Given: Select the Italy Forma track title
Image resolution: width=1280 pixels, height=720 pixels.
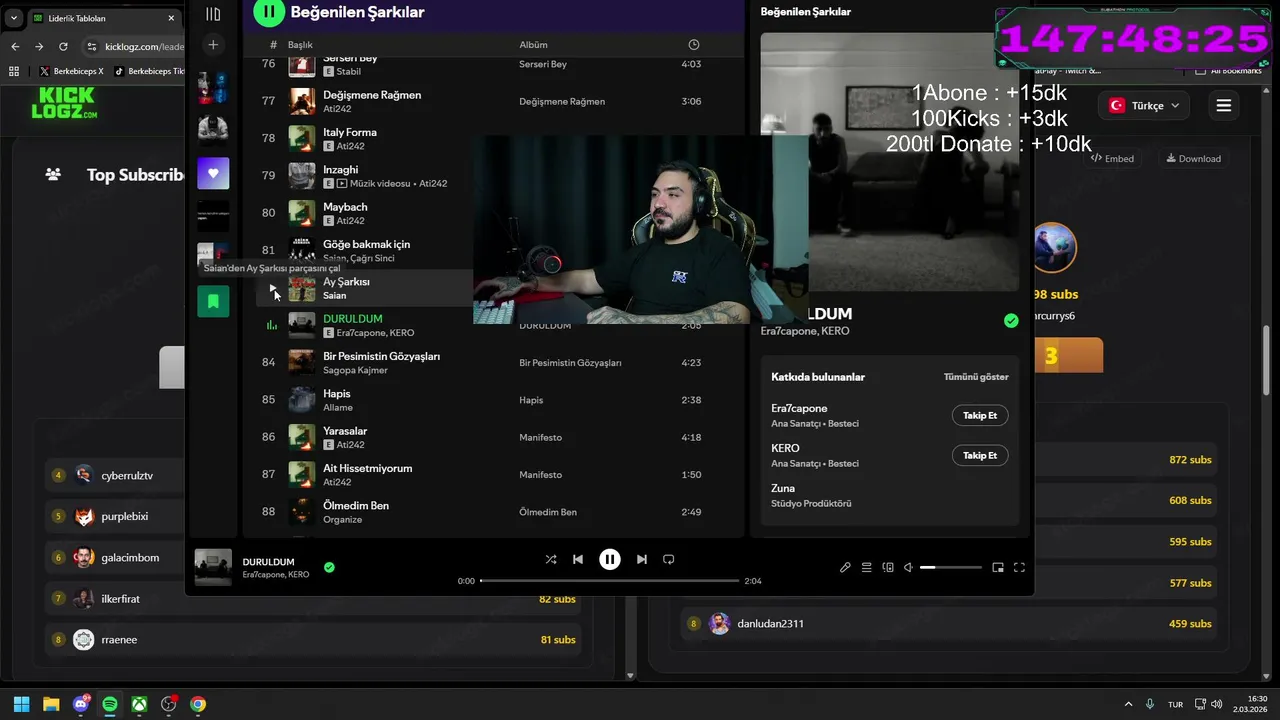Looking at the screenshot, I should point(350,132).
